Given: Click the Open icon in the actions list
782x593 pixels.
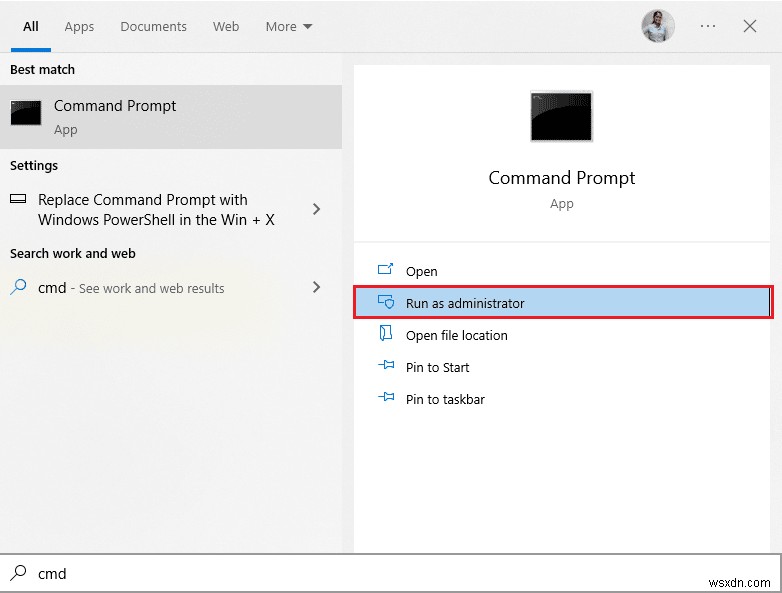Looking at the screenshot, I should 386,271.
